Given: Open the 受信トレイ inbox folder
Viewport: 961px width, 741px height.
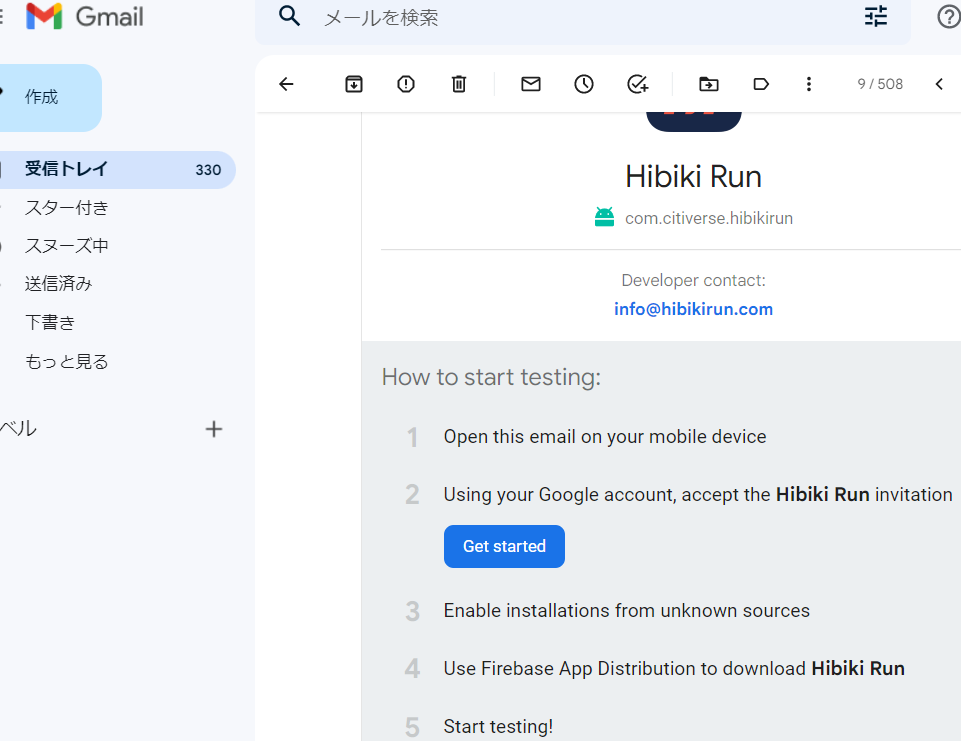Looking at the screenshot, I should (x=116, y=170).
